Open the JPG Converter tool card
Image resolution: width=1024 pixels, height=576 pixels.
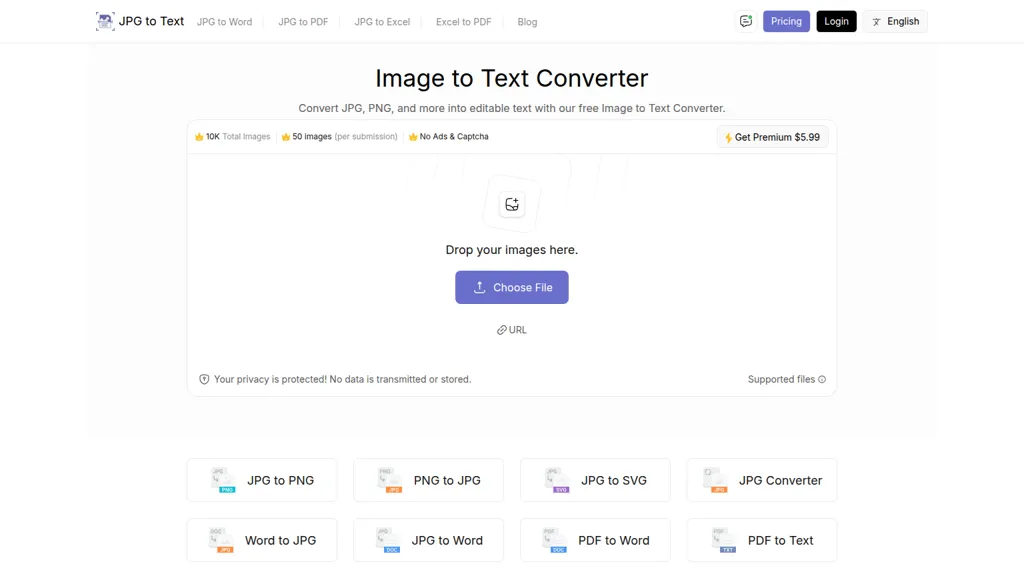(x=762, y=481)
